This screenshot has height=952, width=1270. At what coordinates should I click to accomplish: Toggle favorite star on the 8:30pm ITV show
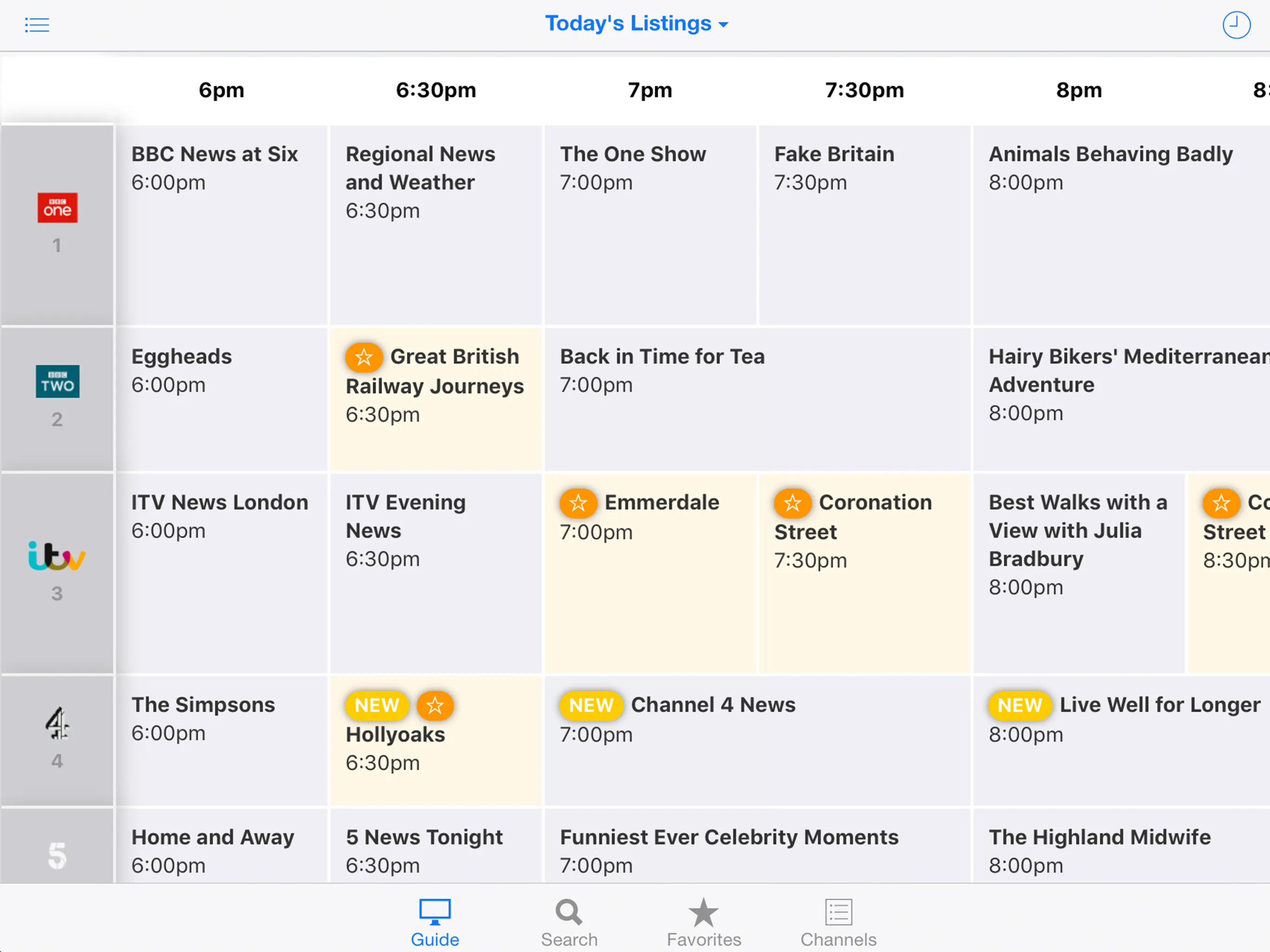tap(1221, 503)
